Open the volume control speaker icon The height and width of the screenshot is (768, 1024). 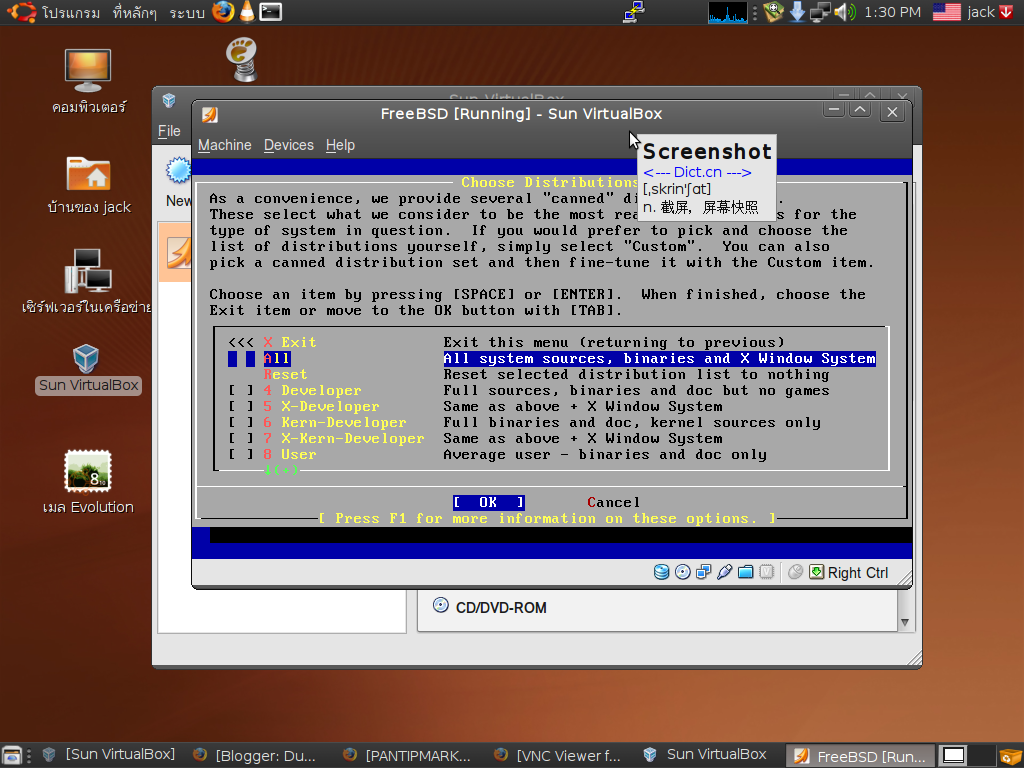tap(844, 12)
